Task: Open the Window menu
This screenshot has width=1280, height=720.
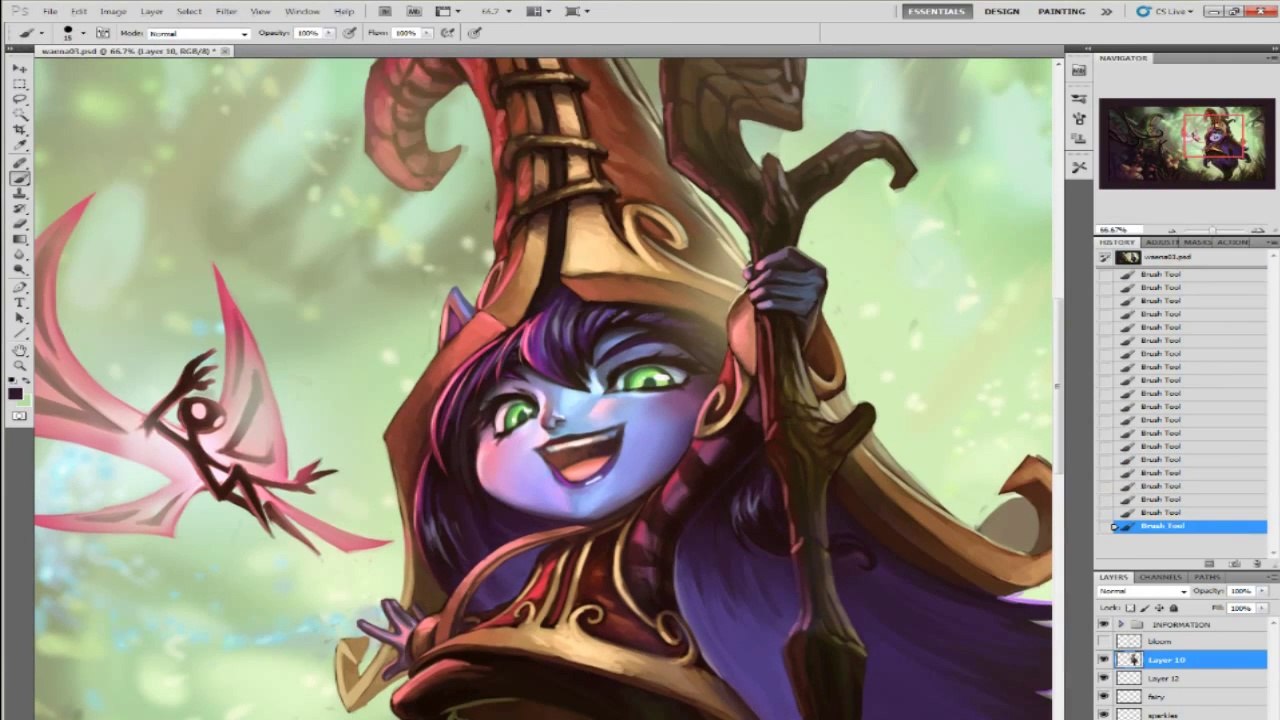Action: (x=302, y=11)
